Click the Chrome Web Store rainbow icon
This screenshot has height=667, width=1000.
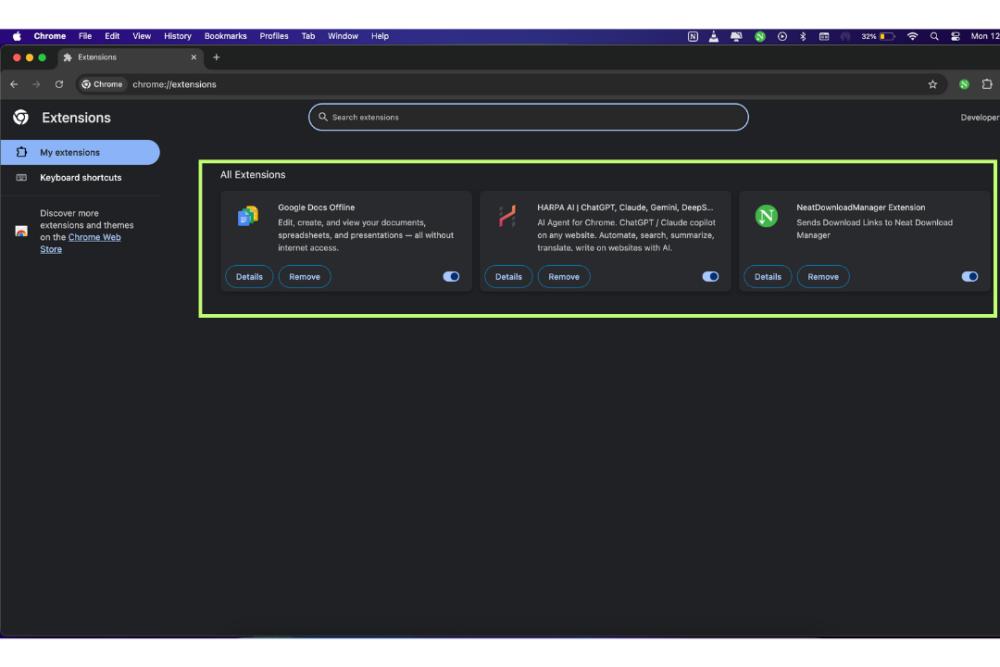(21, 231)
